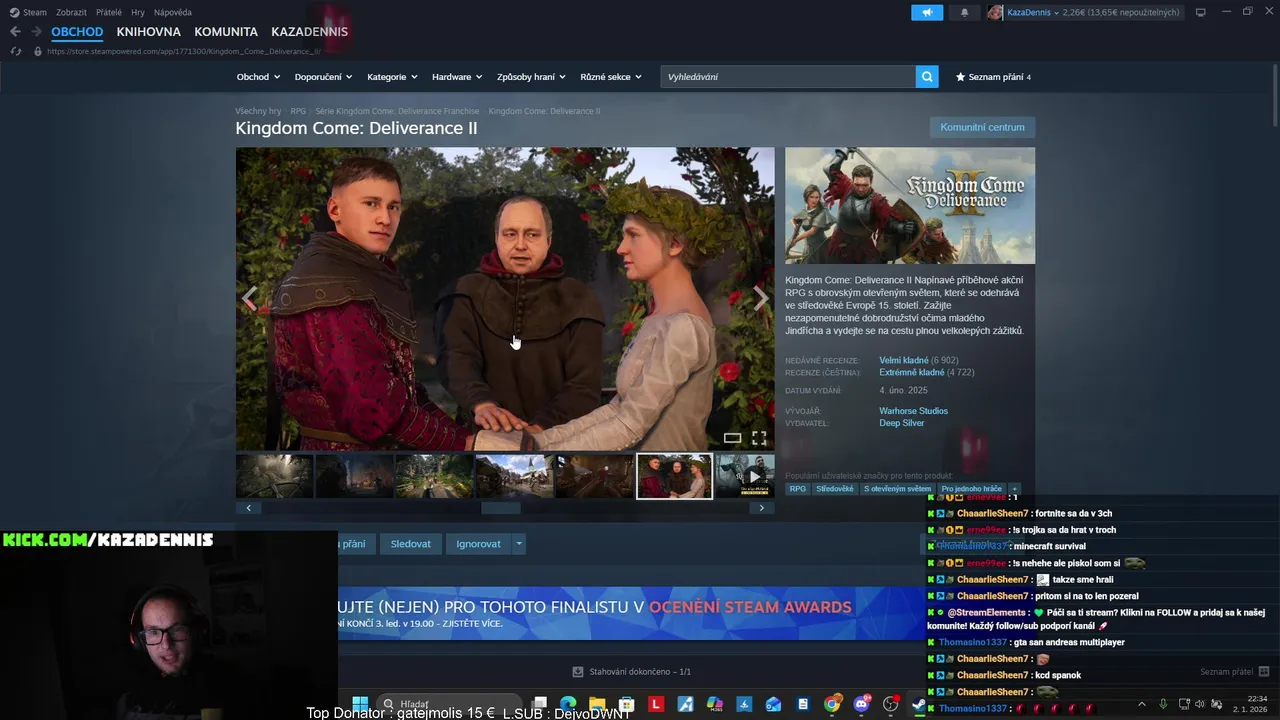
Task: Open the wishlist star link Seznam přání
Action: 993,77
